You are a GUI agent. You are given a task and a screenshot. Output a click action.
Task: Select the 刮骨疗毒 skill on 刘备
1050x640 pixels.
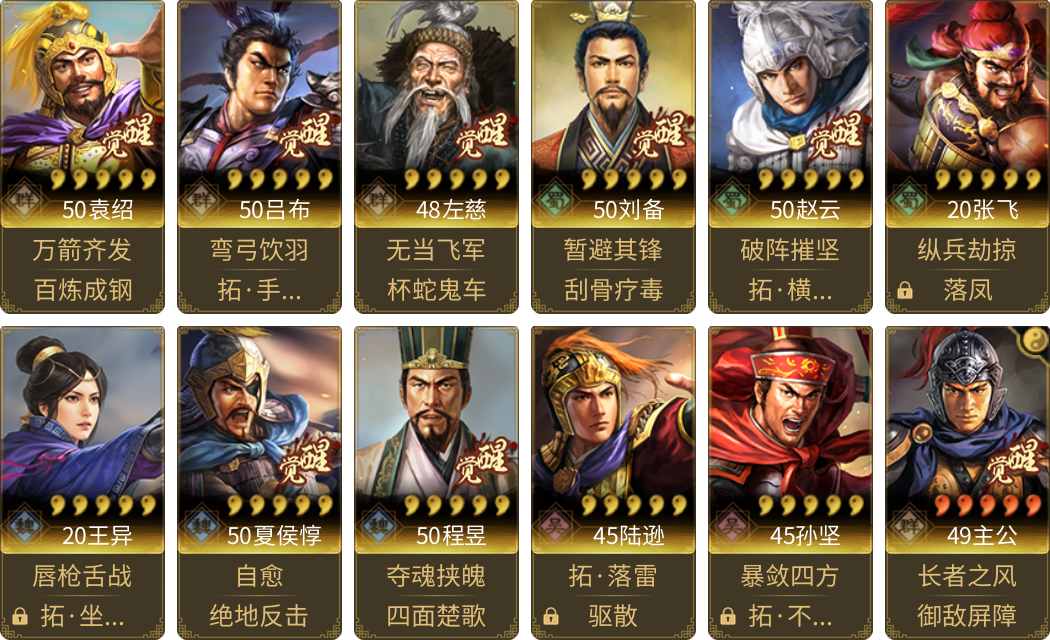pyautogui.click(x=613, y=290)
